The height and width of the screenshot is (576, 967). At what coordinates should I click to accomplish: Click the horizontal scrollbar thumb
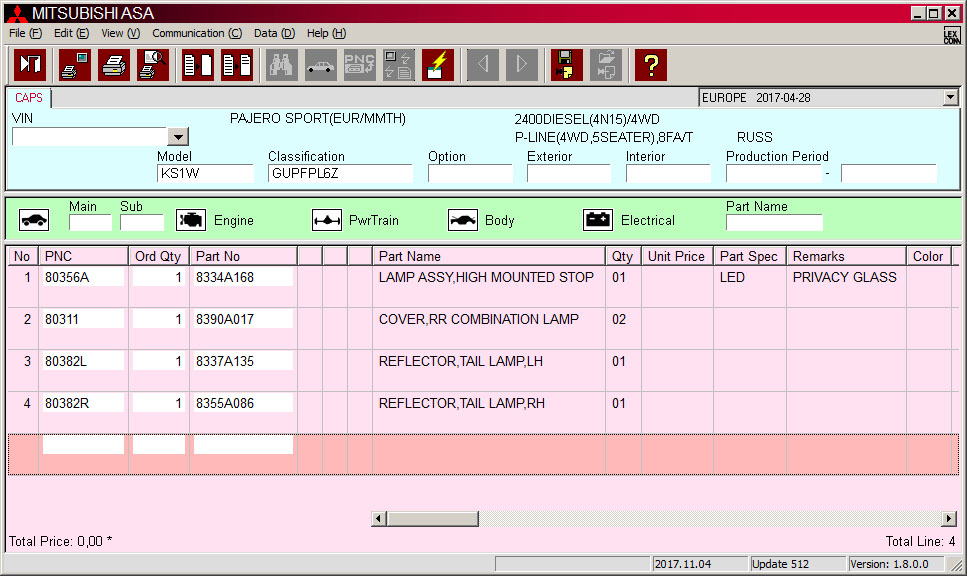point(432,519)
